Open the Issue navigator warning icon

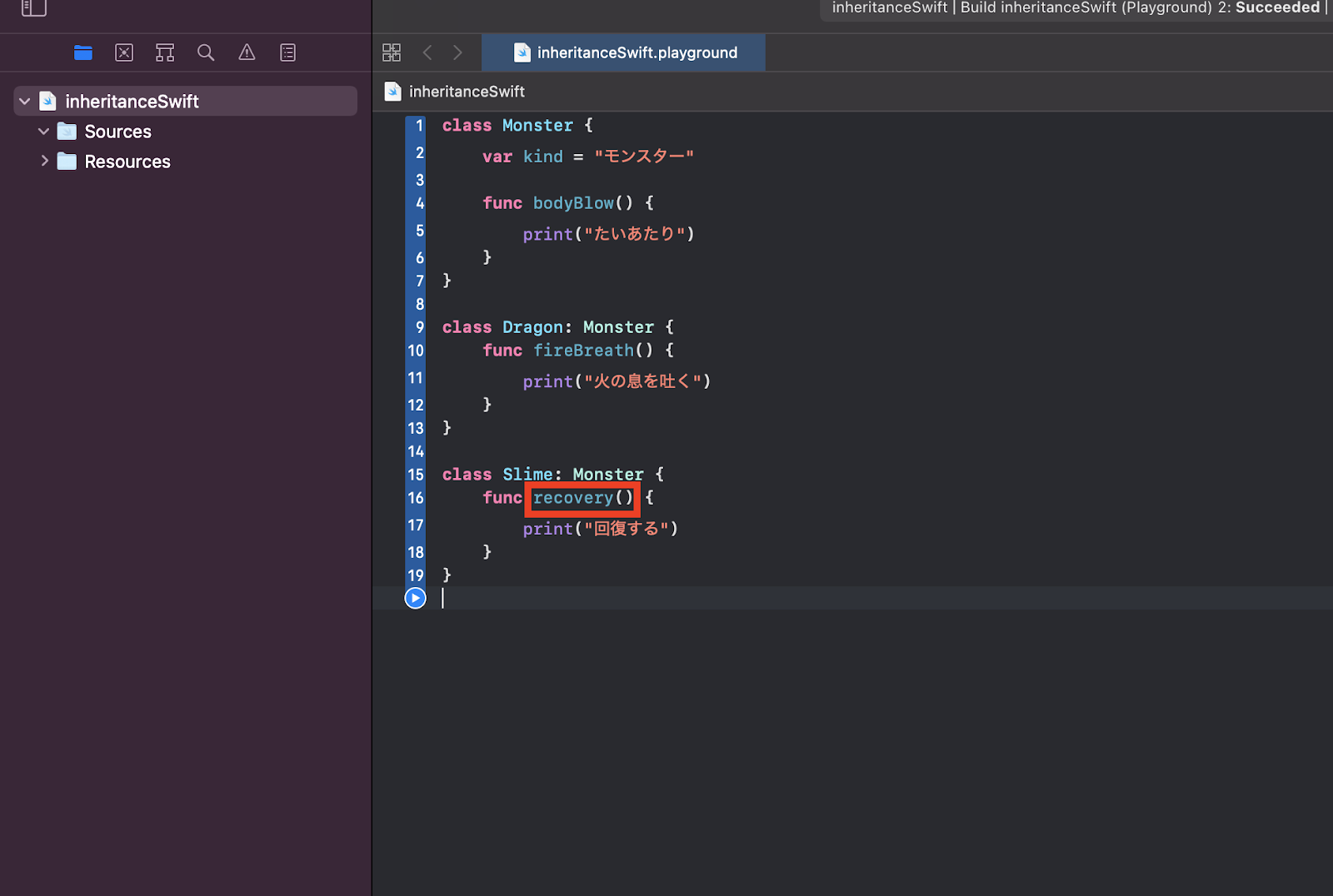click(247, 52)
